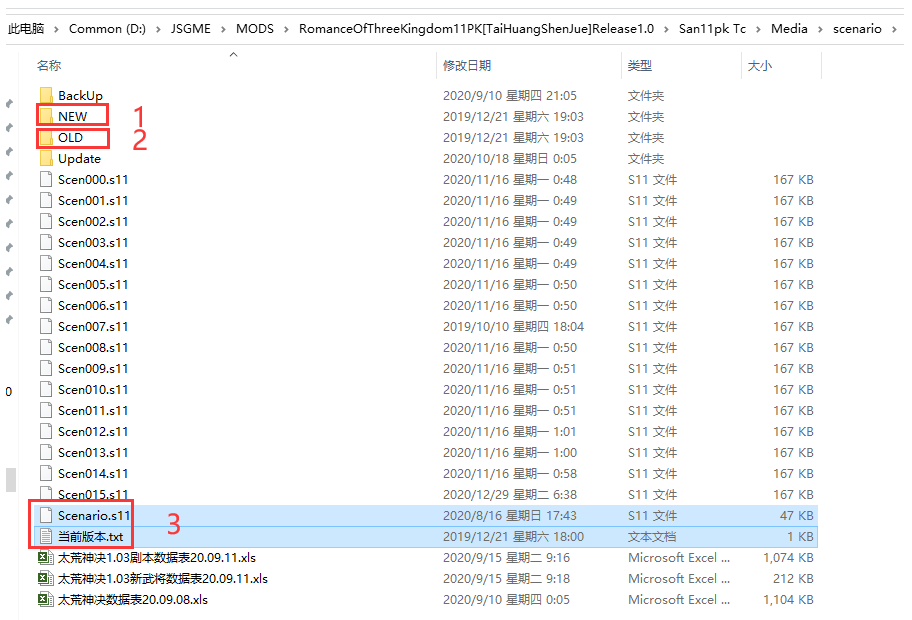The width and height of the screenshot is (912, 620).
Task: Click the text document icon of 当前版本.txt
Action: pyautogui.click(x=46, y=536)
